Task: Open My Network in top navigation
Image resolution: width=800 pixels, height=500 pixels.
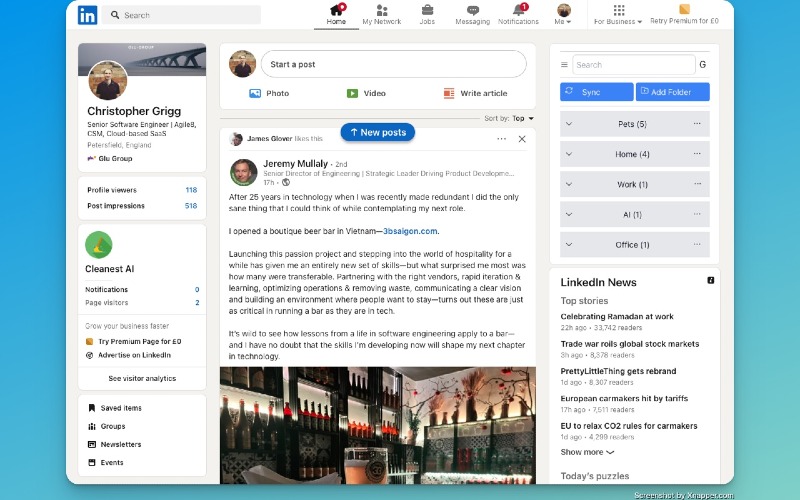Action: [x=382, y=14]
